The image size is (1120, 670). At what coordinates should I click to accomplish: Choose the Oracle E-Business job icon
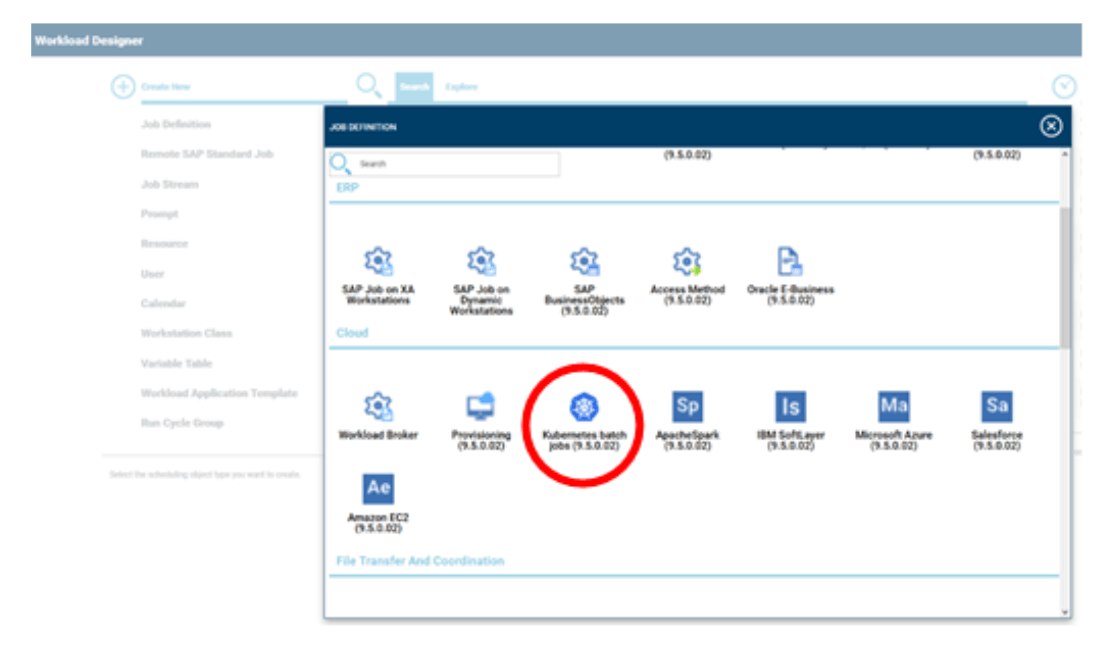(790, 262)
